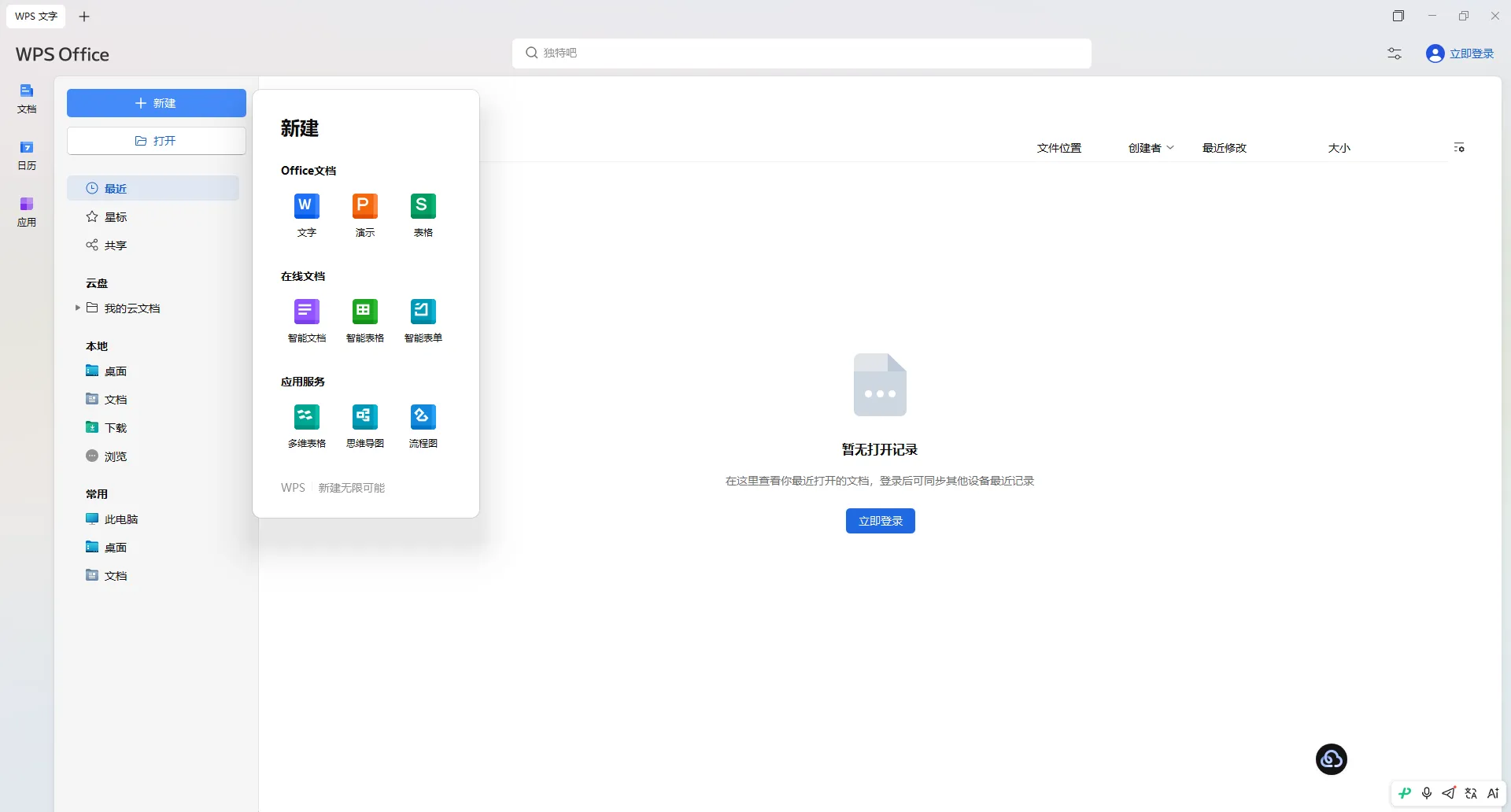This screenshot has width=1511, height=812.
Task: Select 星标 starred in sidebar
Action: (153, 216)
